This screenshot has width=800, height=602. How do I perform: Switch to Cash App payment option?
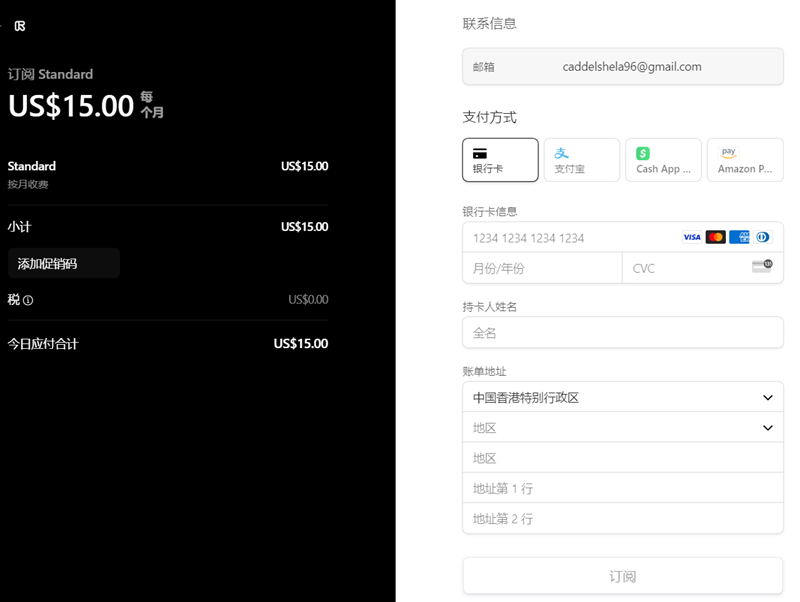coord(663,160)
